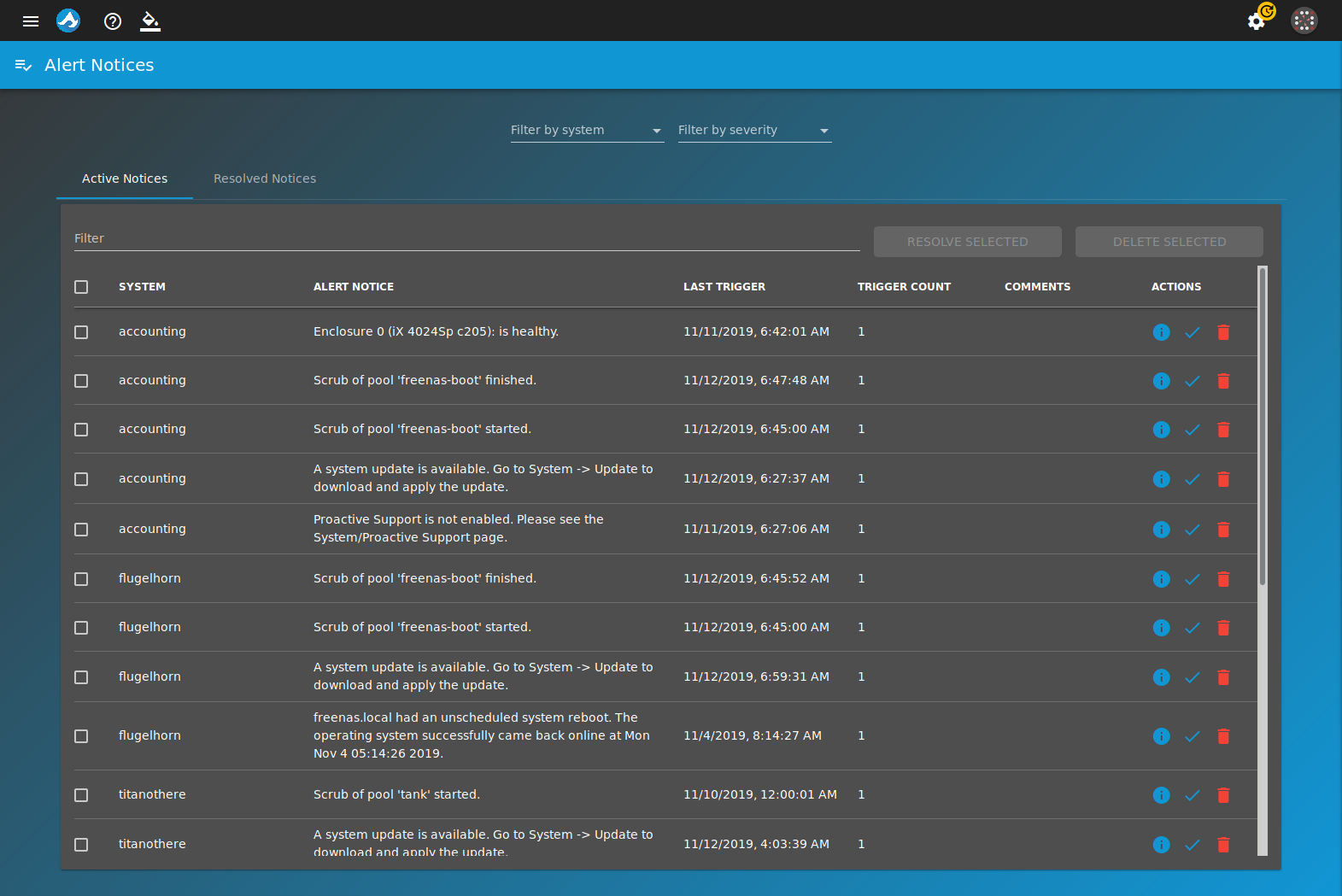Sort by the Trigger Count column header
The height and width of the screenshot is (896, 1342).
[x=904, y=287]
